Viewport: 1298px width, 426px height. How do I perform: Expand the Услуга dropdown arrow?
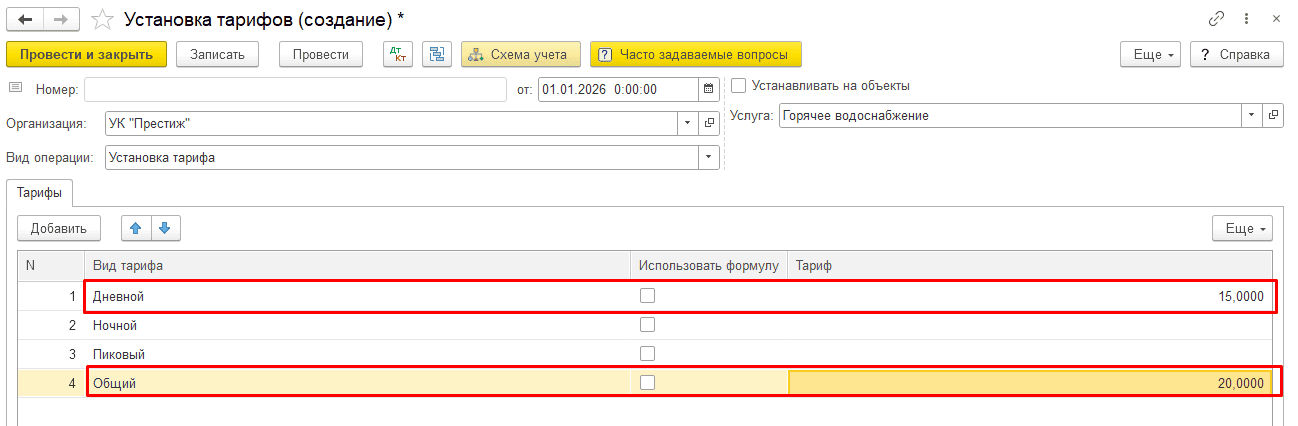pos(1253,116)
